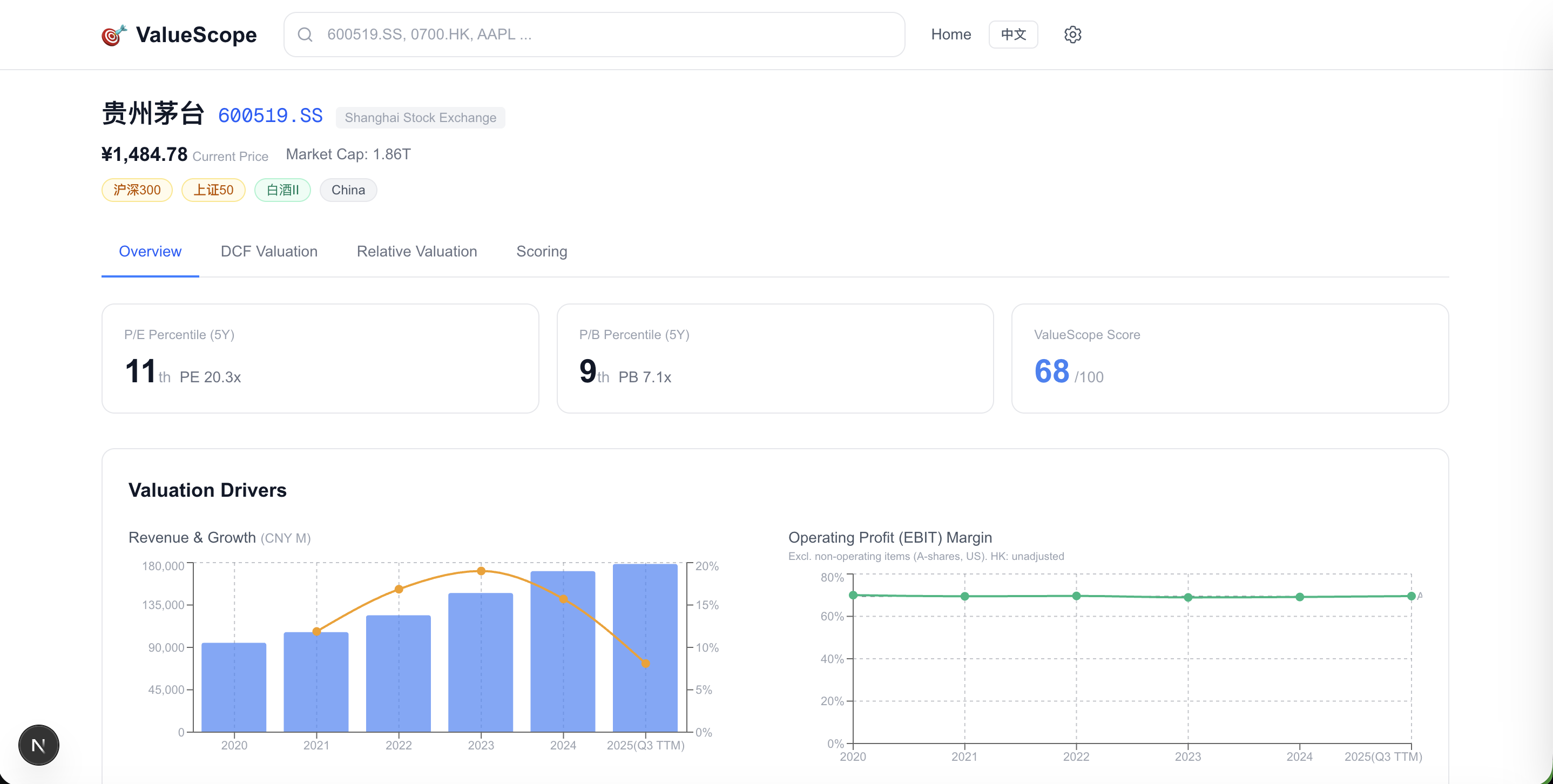Click the PE 20.3x value

pos(210,377)
